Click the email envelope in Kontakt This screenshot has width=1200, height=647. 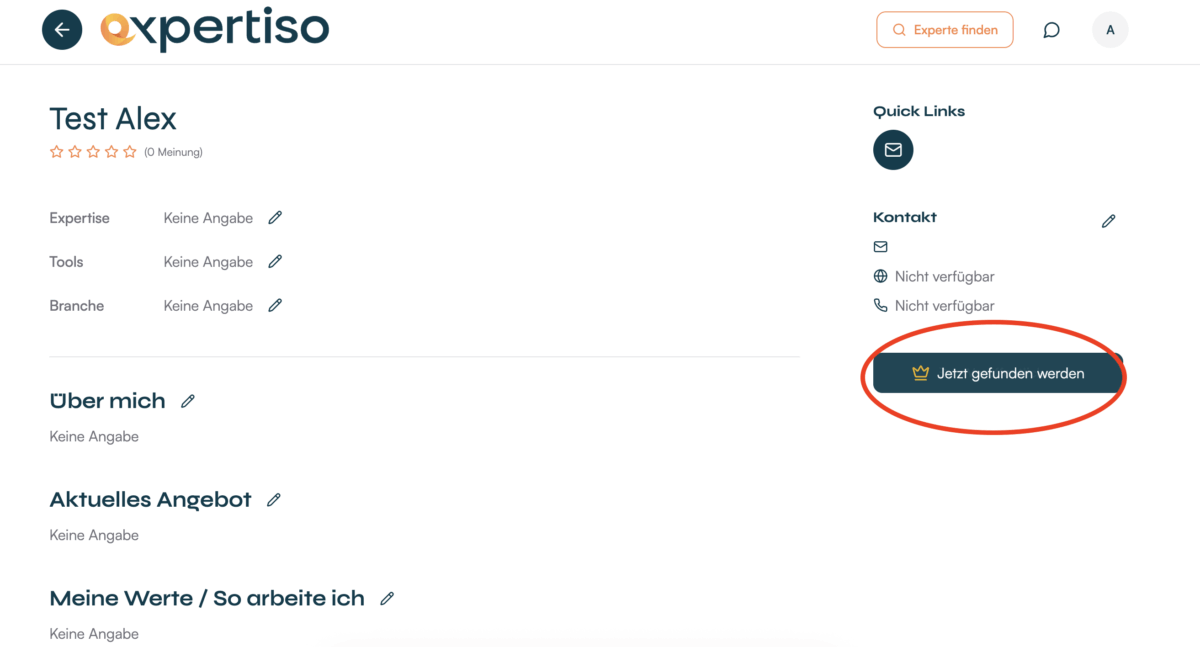(x=880, y=246)
